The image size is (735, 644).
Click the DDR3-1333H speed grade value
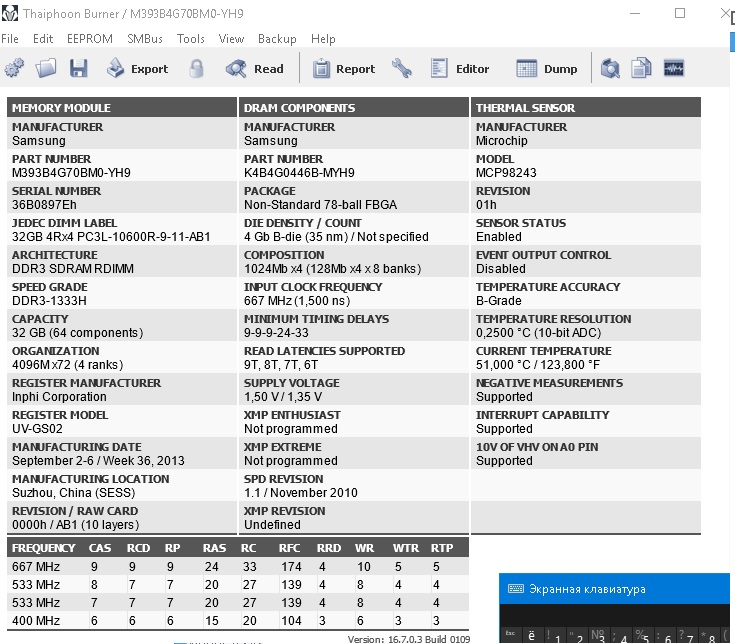(49, 300)
